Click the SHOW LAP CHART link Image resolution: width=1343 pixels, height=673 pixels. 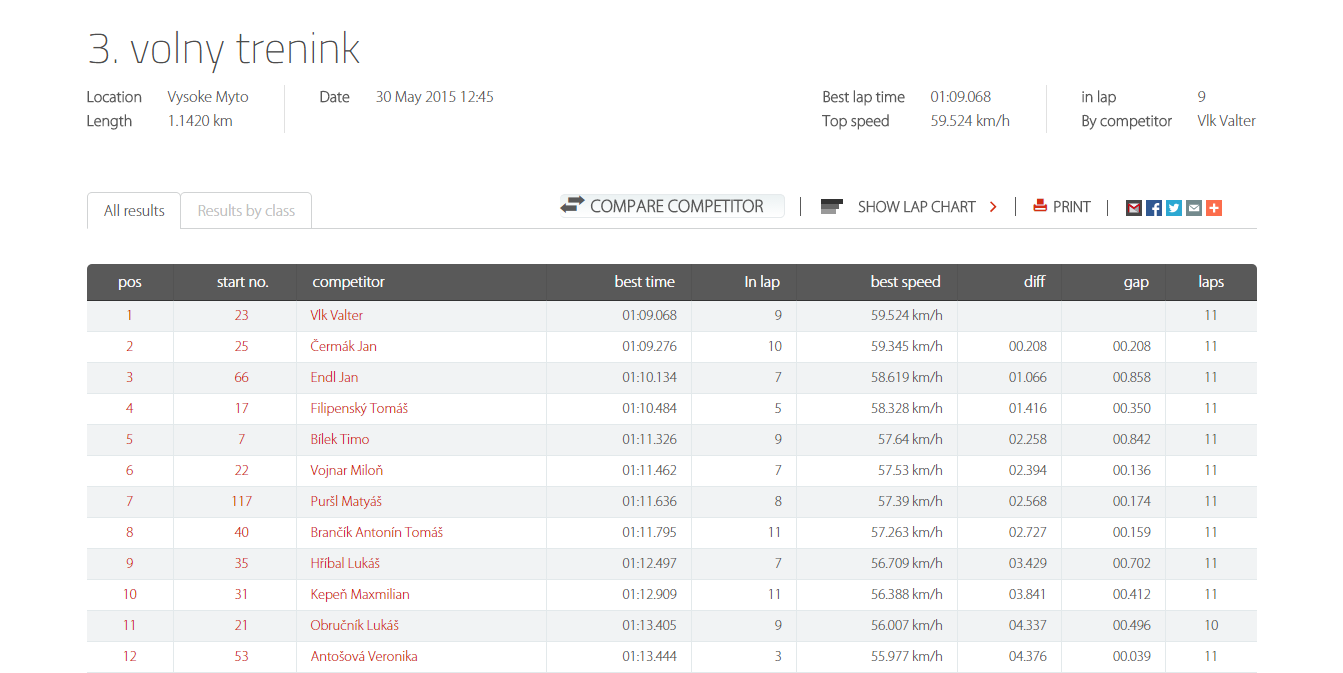click(x=916, y=207)
